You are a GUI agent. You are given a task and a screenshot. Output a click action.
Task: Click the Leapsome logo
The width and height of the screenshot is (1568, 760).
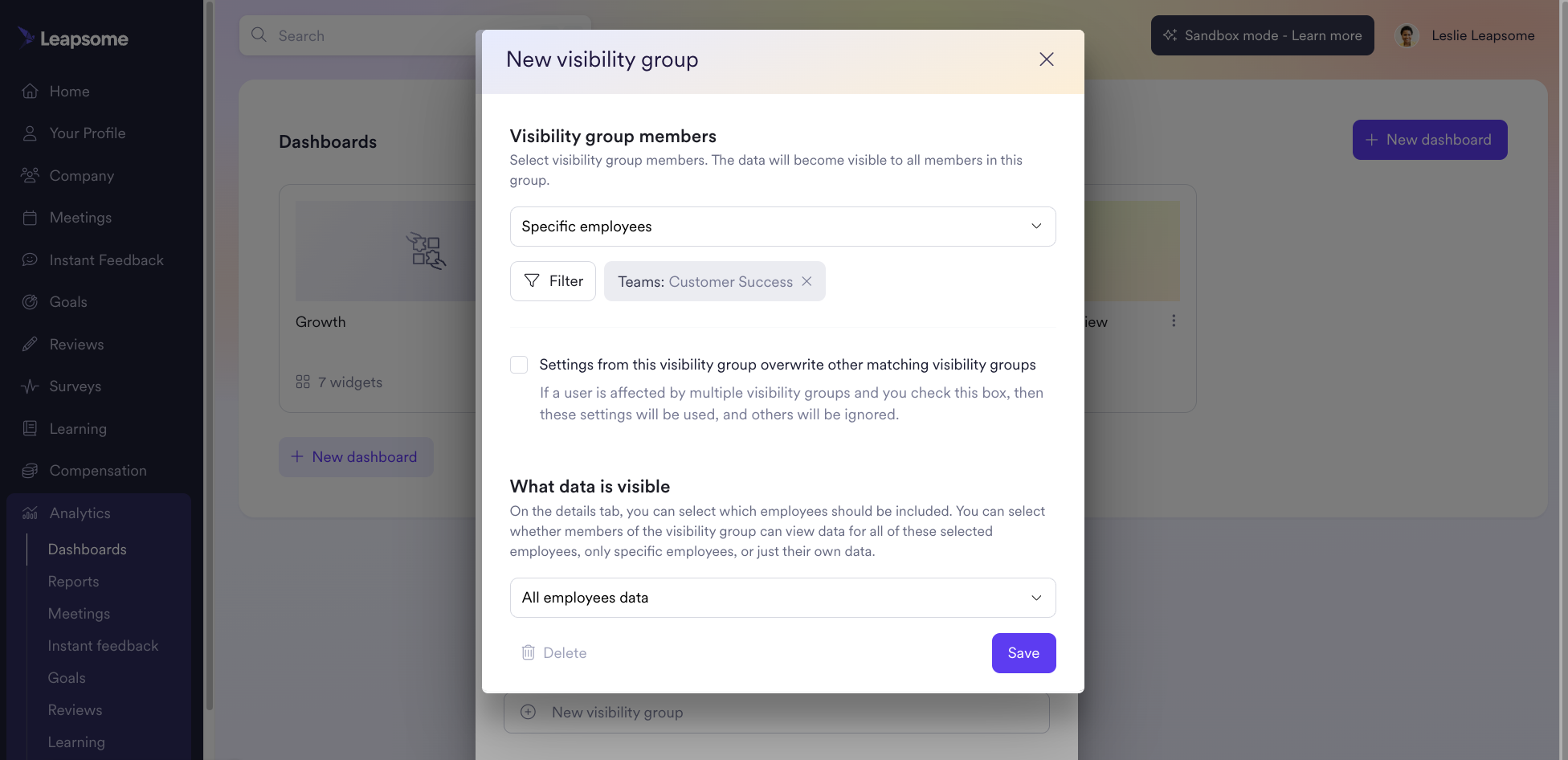72,37
